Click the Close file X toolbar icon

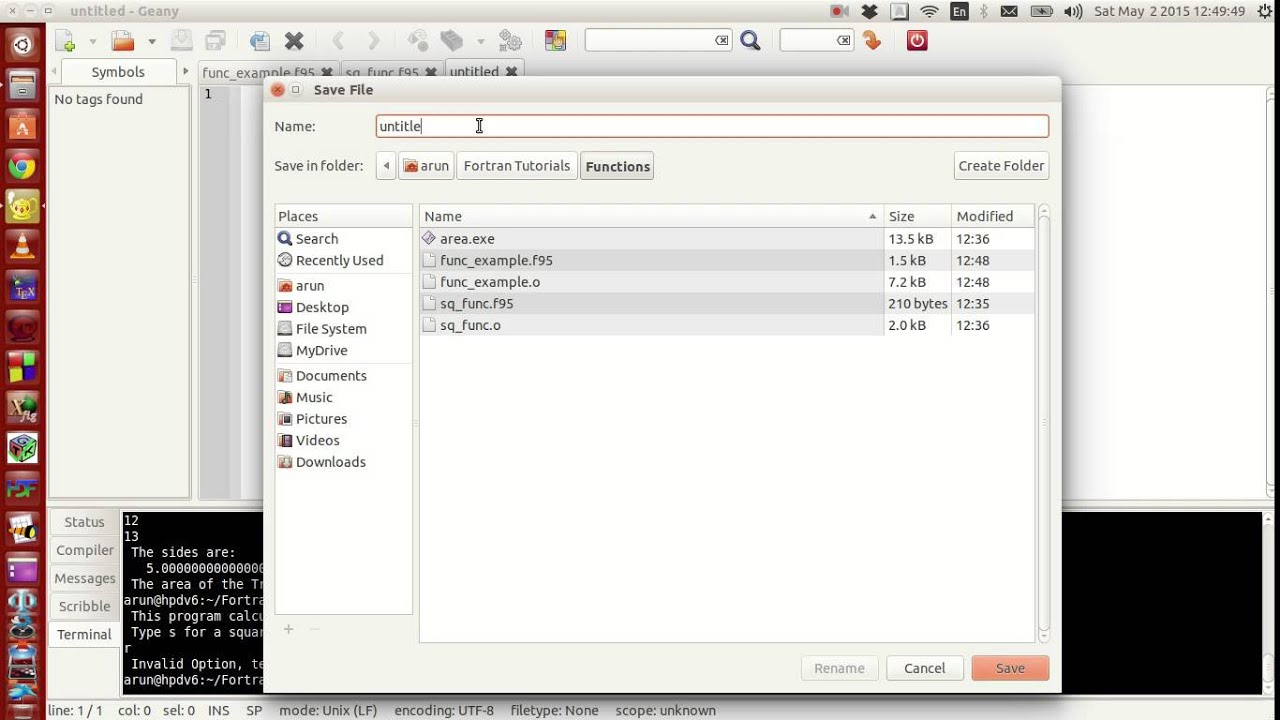294,41
